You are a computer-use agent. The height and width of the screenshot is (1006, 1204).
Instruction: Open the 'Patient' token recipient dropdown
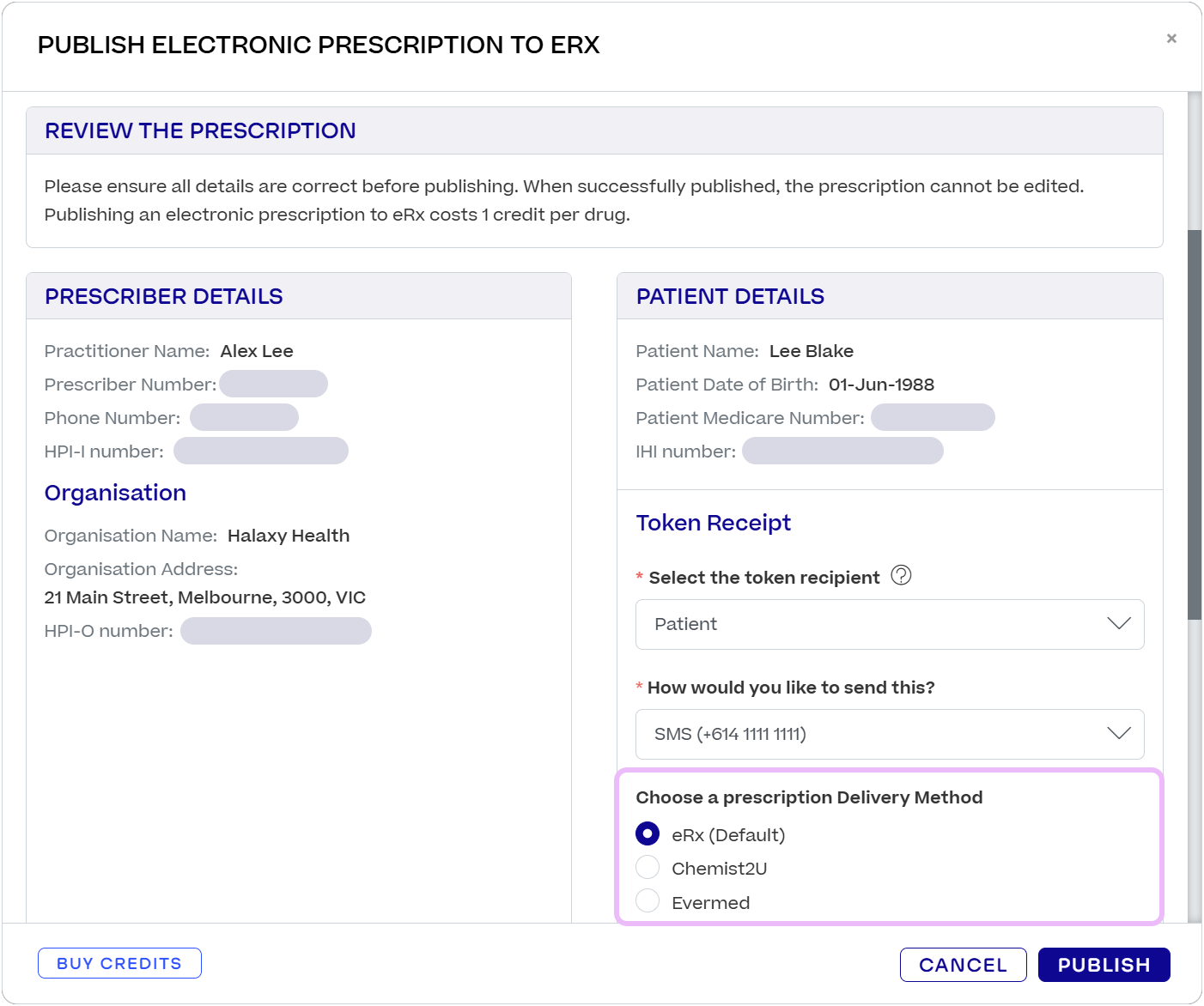tap(890, 624)
